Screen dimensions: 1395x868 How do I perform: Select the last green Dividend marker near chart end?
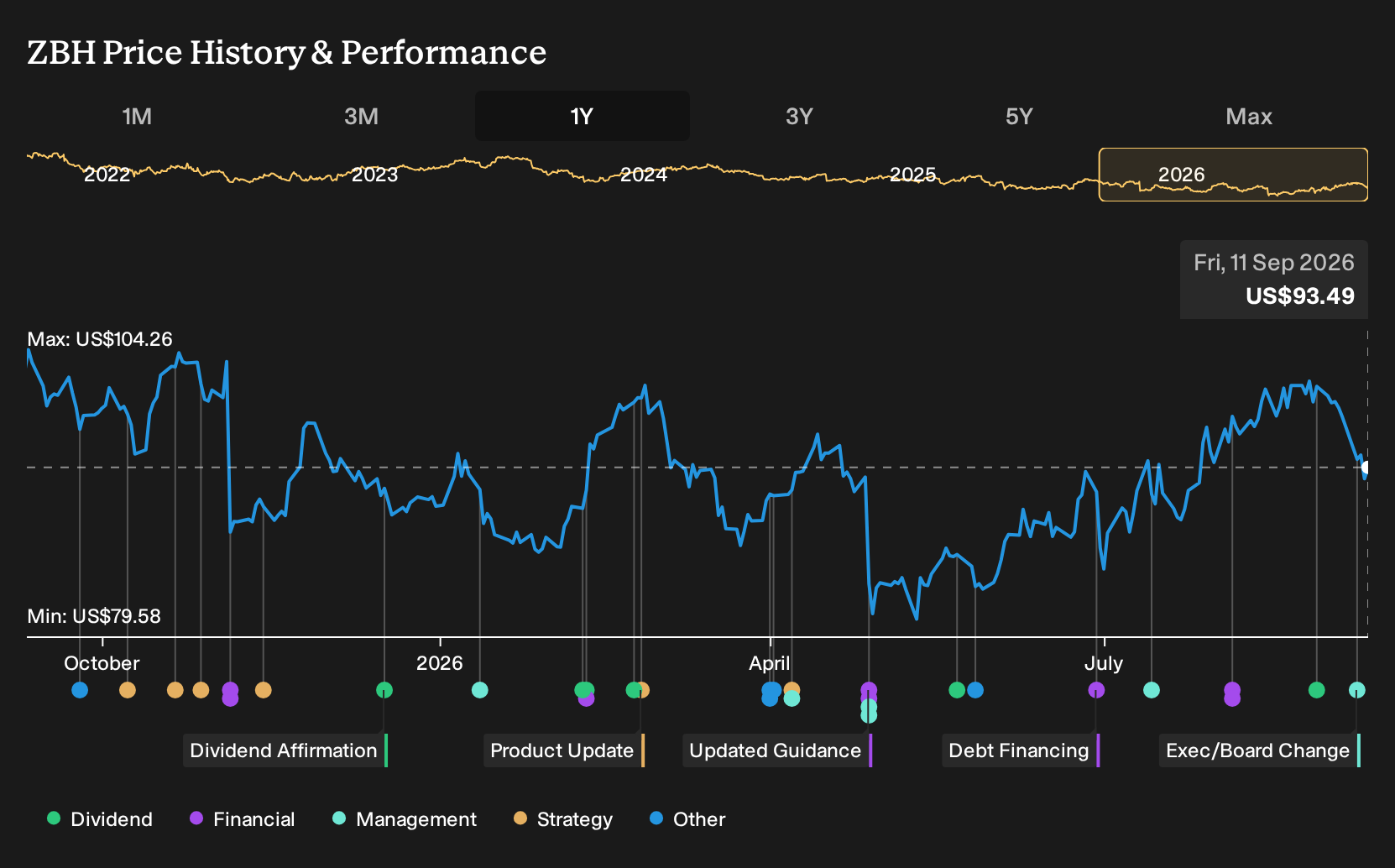[1317, 690]
